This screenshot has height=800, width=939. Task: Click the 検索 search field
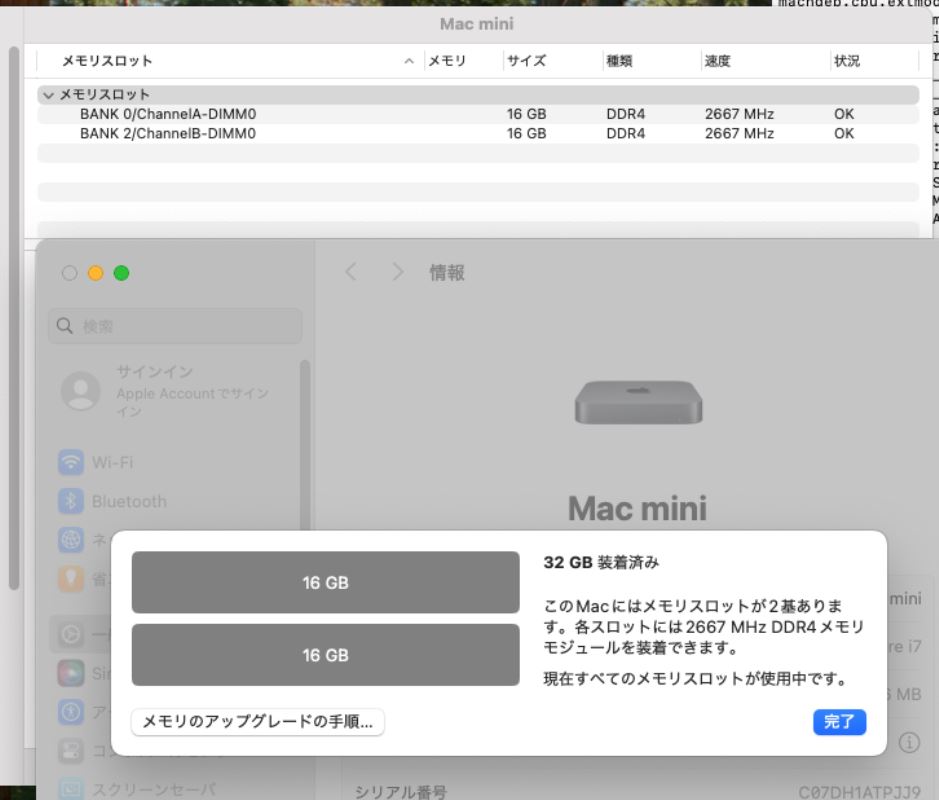(x=175, y=326)
